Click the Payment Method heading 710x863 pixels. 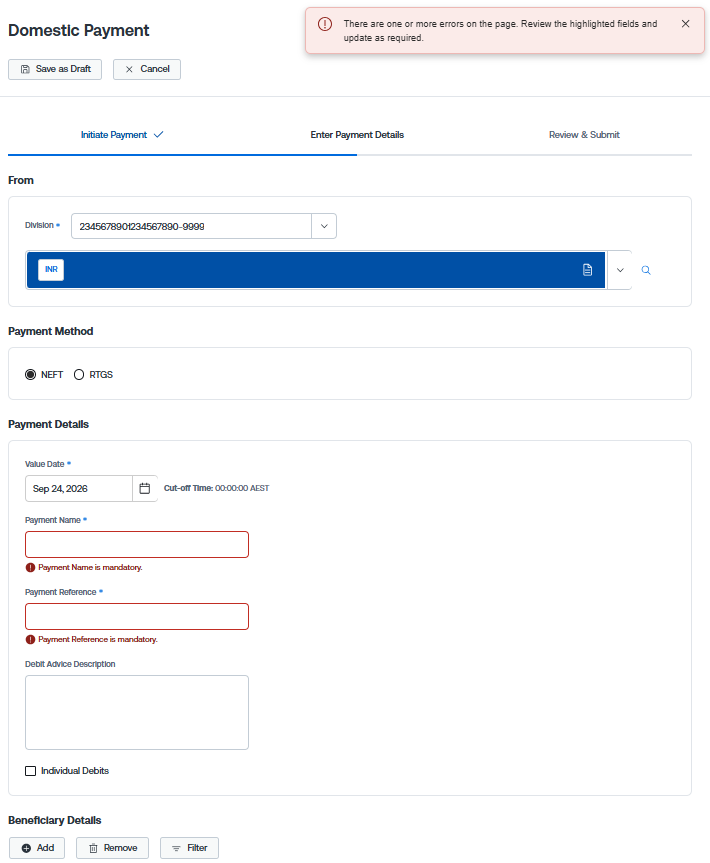(x=51, y=331)
